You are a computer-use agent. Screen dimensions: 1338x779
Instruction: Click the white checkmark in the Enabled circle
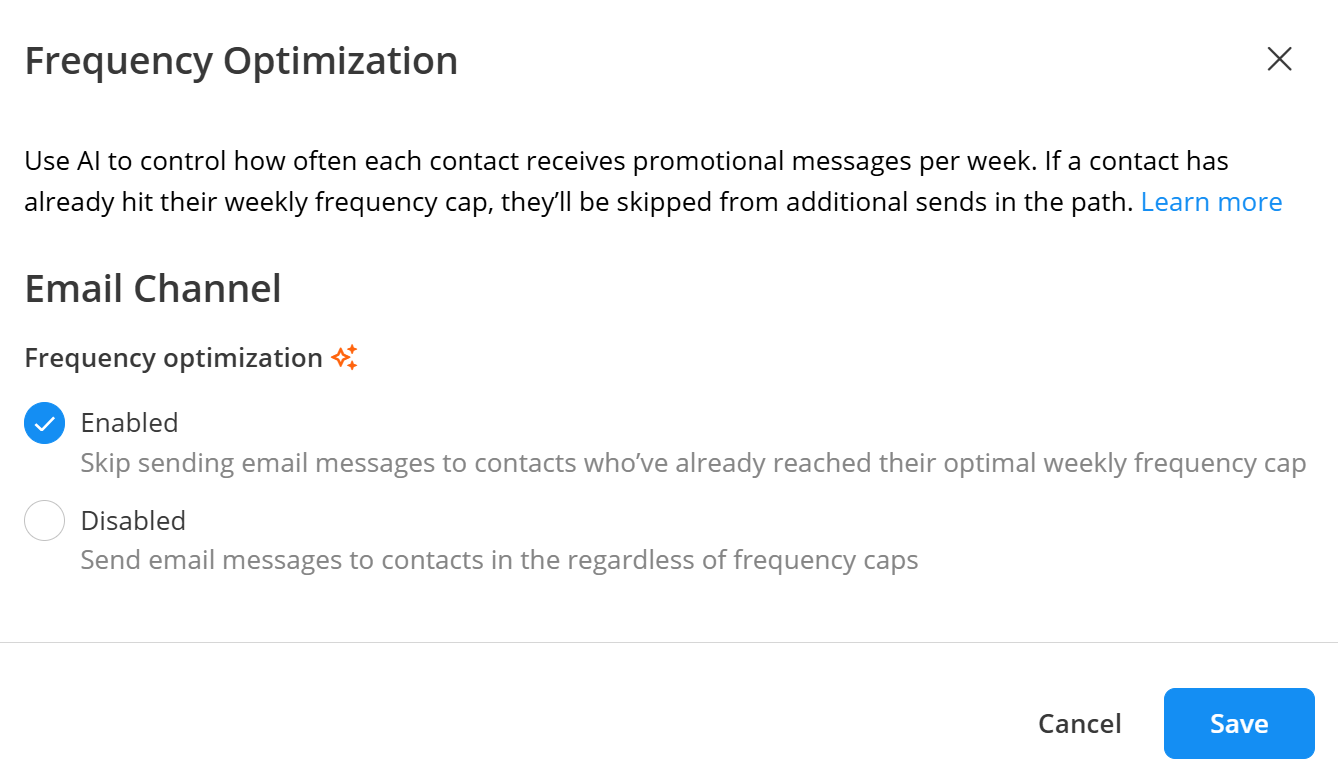point(45,424)
